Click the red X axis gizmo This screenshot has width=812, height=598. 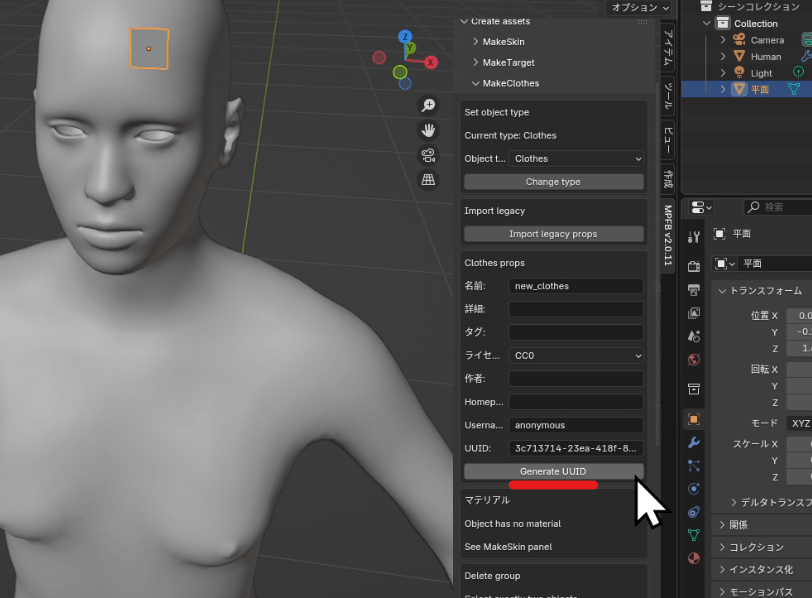[x=431, y=62]
